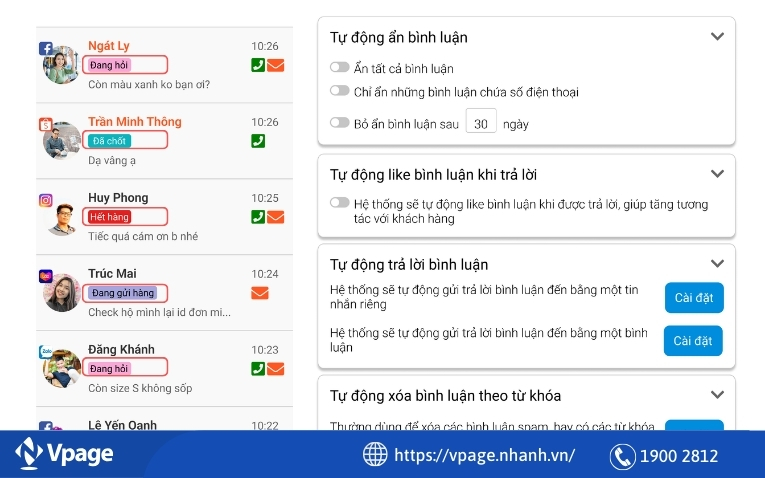
Task: Open the mail icon for Trúc Mai
Action: (260, 293)
